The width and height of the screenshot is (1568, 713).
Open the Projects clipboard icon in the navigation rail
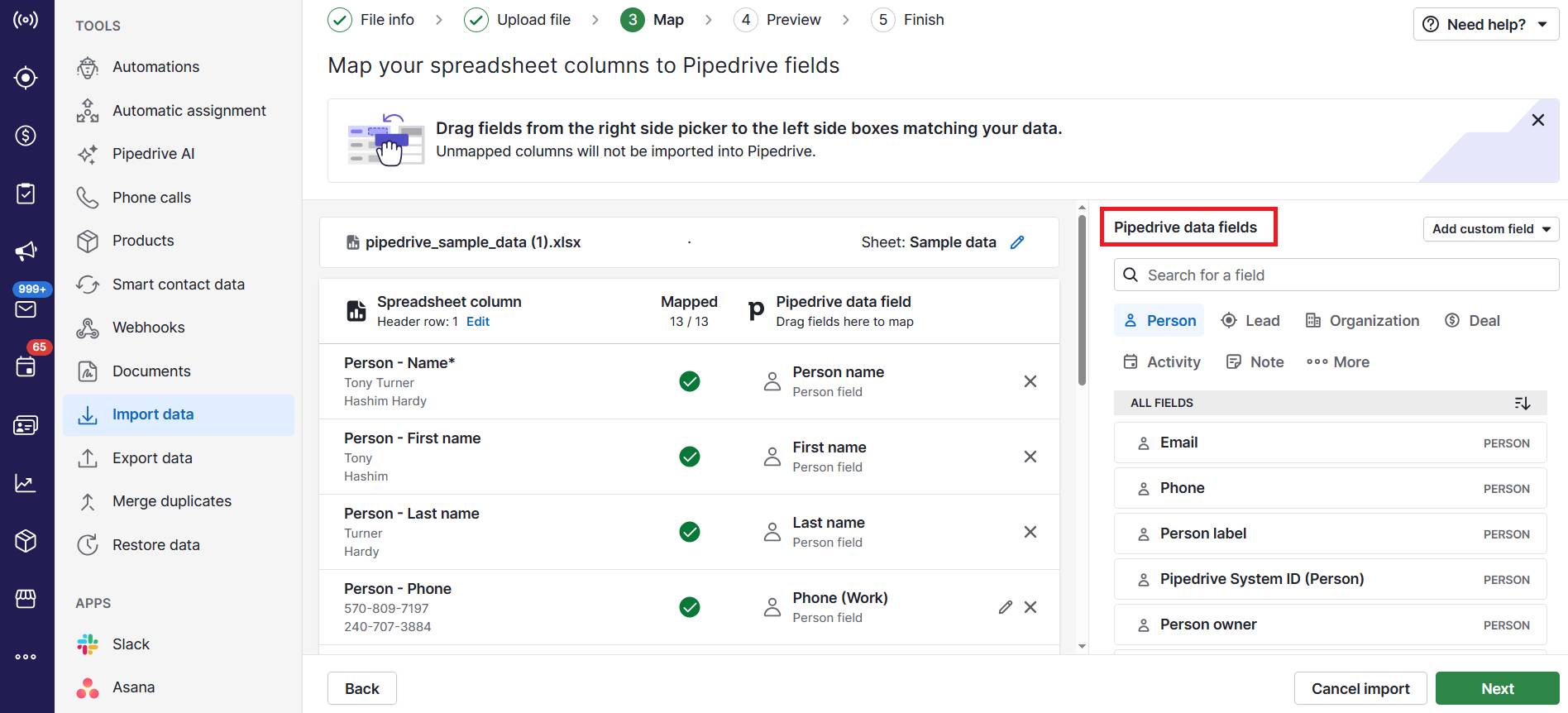pos(26,194)
